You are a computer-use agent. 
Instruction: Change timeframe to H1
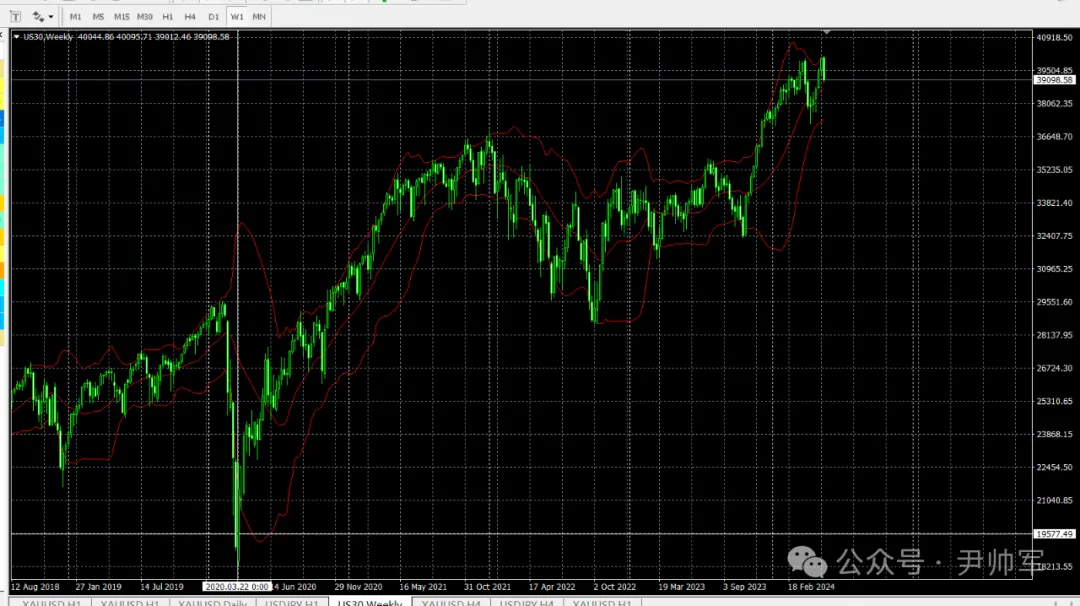(x=168, y=17)
